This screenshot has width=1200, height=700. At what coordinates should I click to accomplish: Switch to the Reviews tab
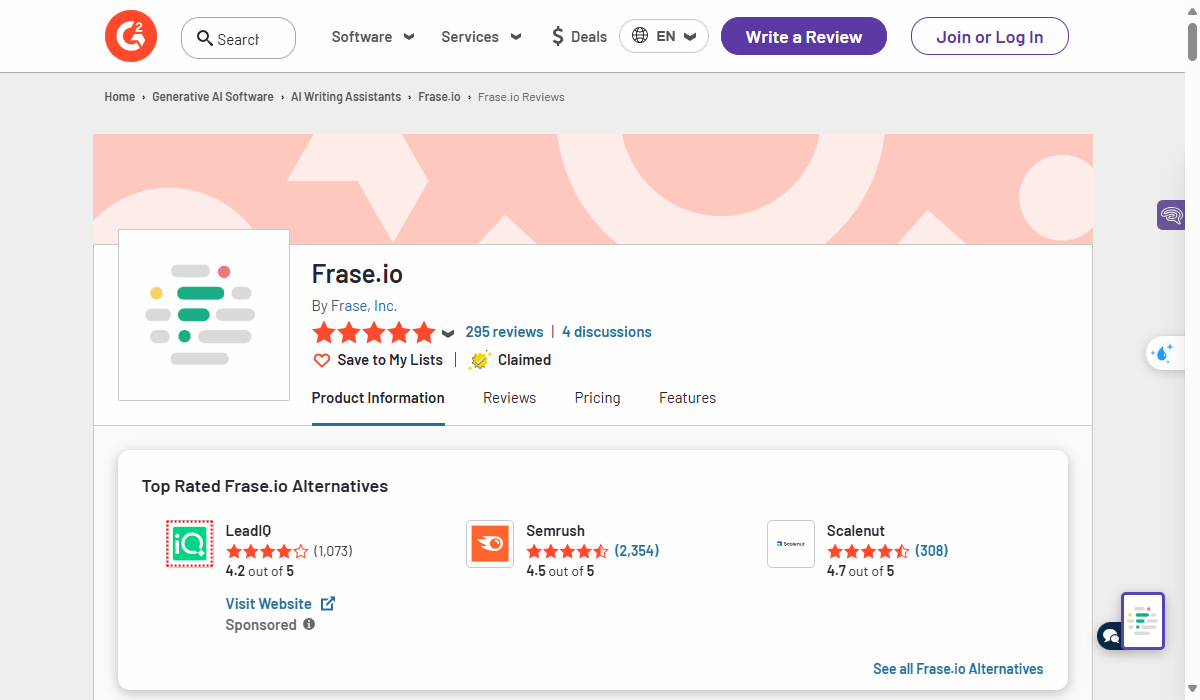pyautogui.click(x=509, y=398)
